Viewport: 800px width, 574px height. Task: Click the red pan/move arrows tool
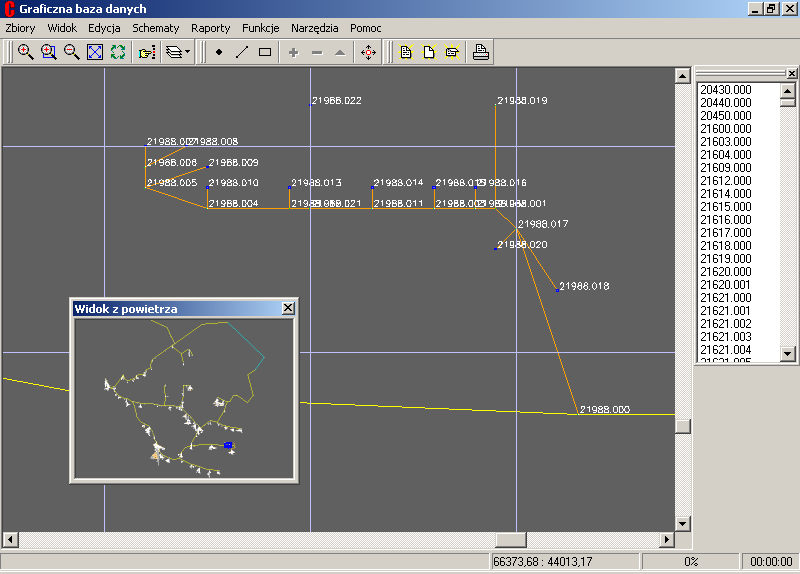[367, 52]
